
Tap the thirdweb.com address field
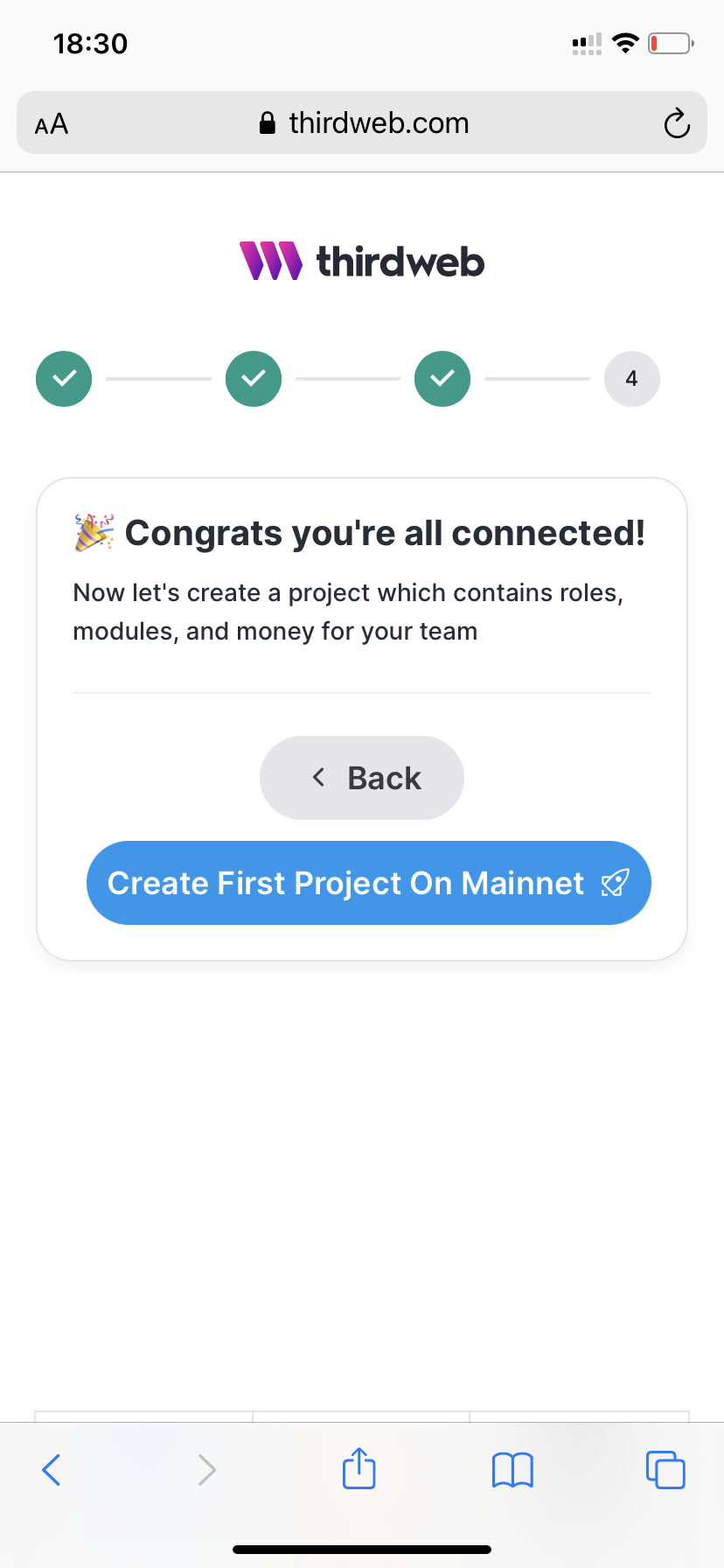pyautogui.click(x=362, y=122)
